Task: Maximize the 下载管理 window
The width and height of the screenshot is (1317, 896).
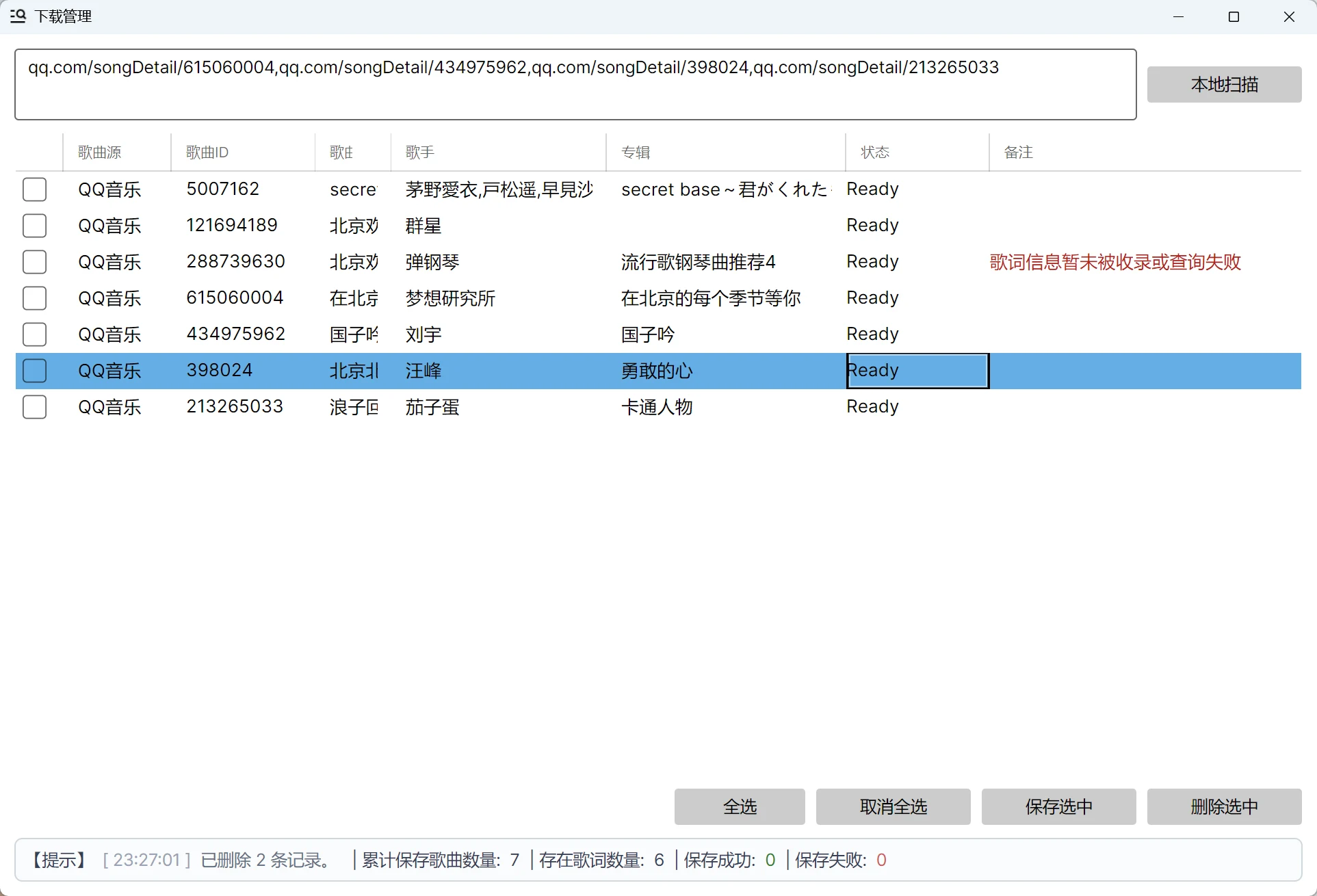Action: coord(1234,16)
